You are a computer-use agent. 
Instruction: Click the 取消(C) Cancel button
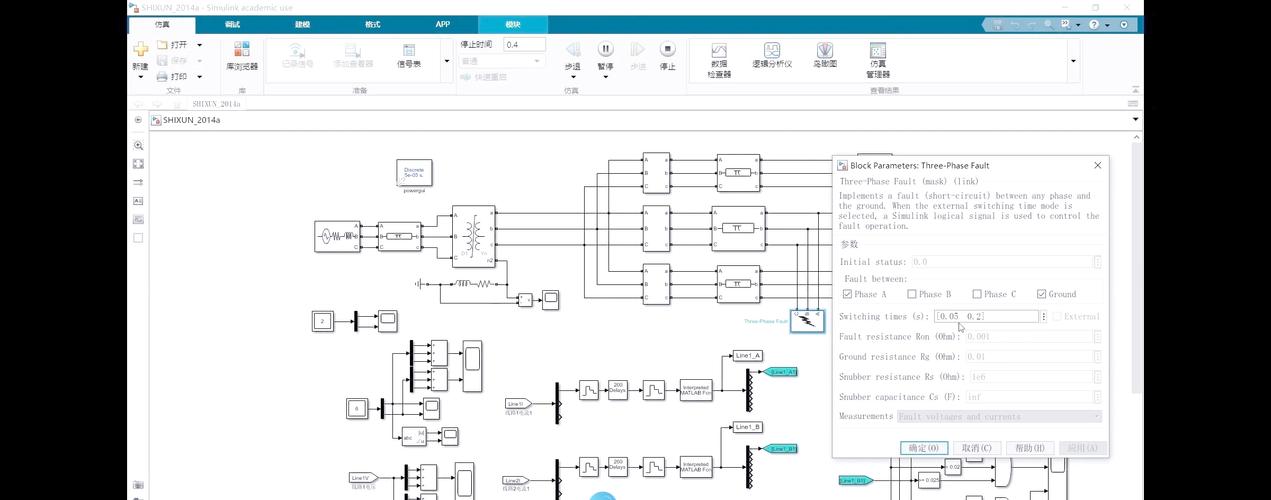(x=976, y=448)
